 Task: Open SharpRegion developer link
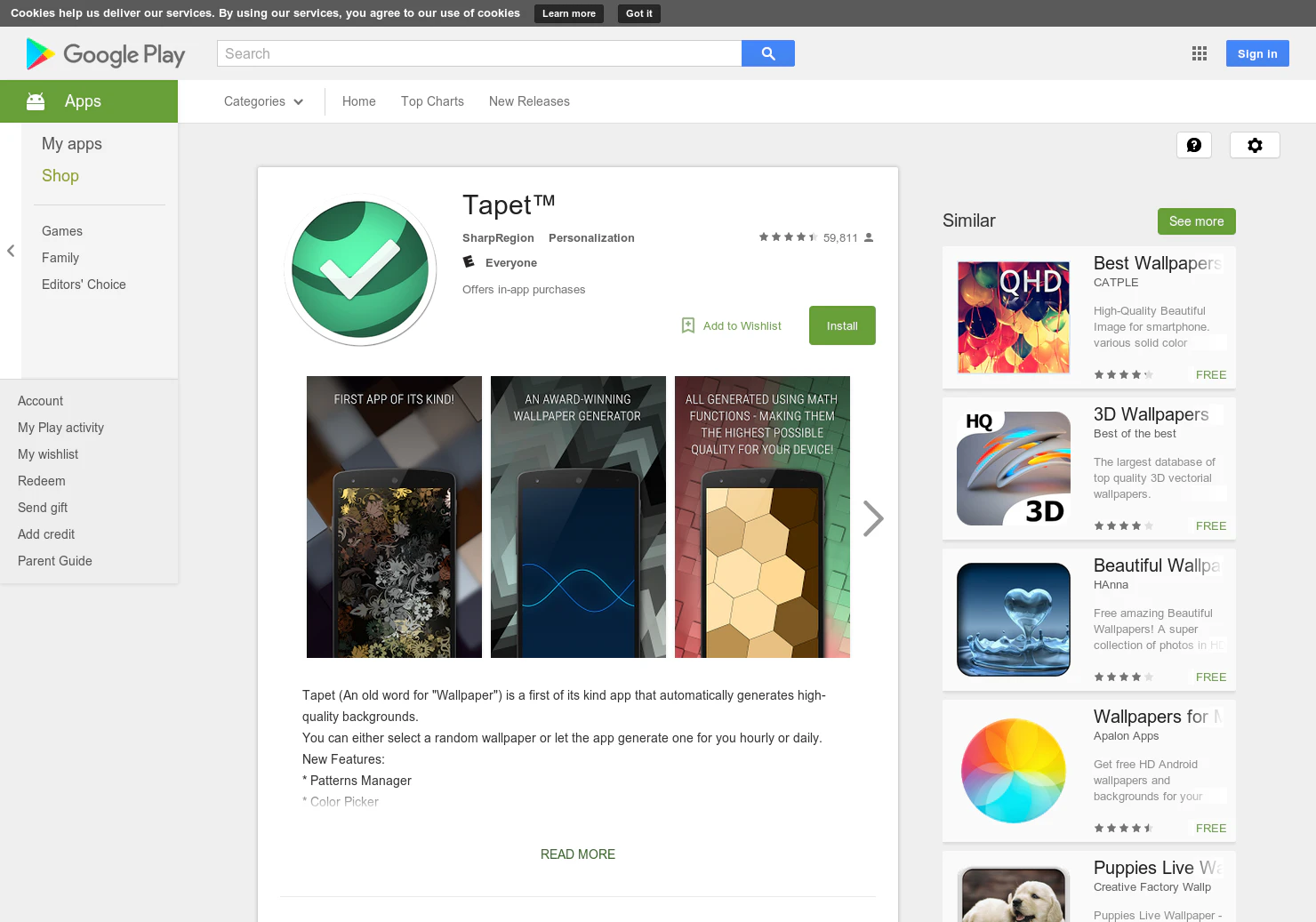click(x=498, y=238)
